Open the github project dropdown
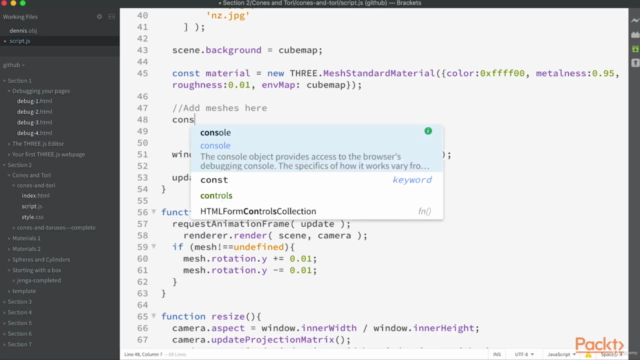The height and width of the screenshot is (360, 640). [x=13, y=65]
